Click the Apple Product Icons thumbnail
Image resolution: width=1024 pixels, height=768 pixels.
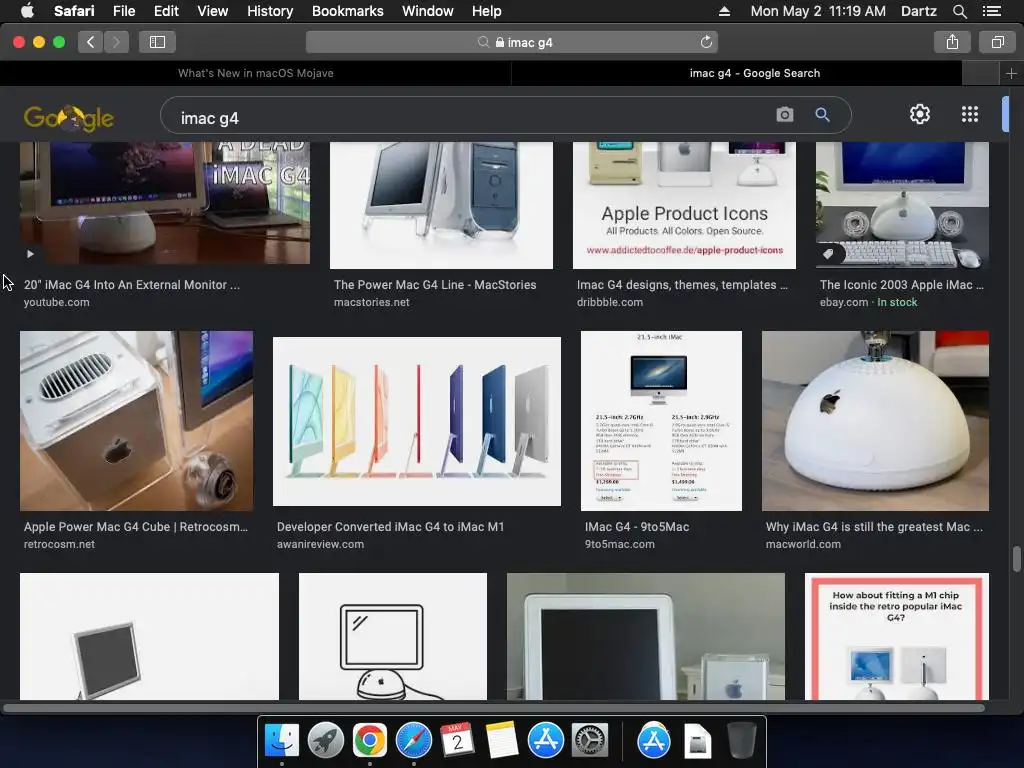[x=684, y=205]
